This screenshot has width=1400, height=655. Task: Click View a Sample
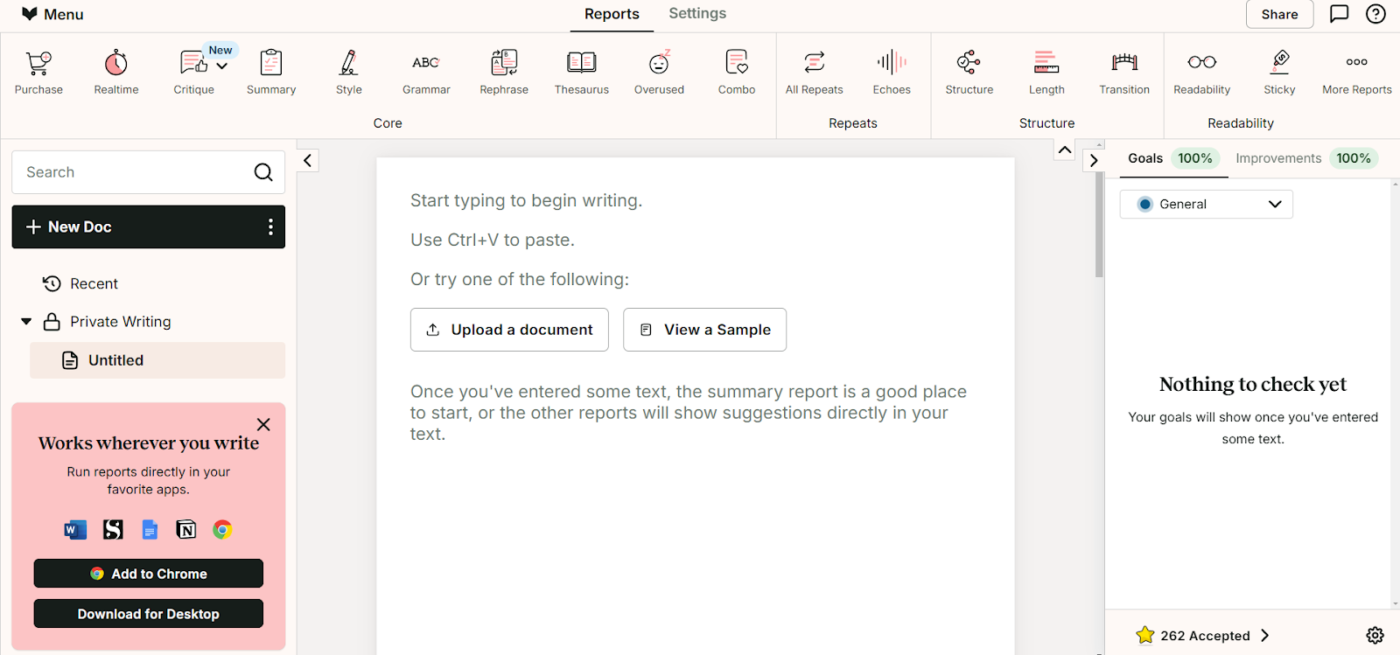coord(705,329)
